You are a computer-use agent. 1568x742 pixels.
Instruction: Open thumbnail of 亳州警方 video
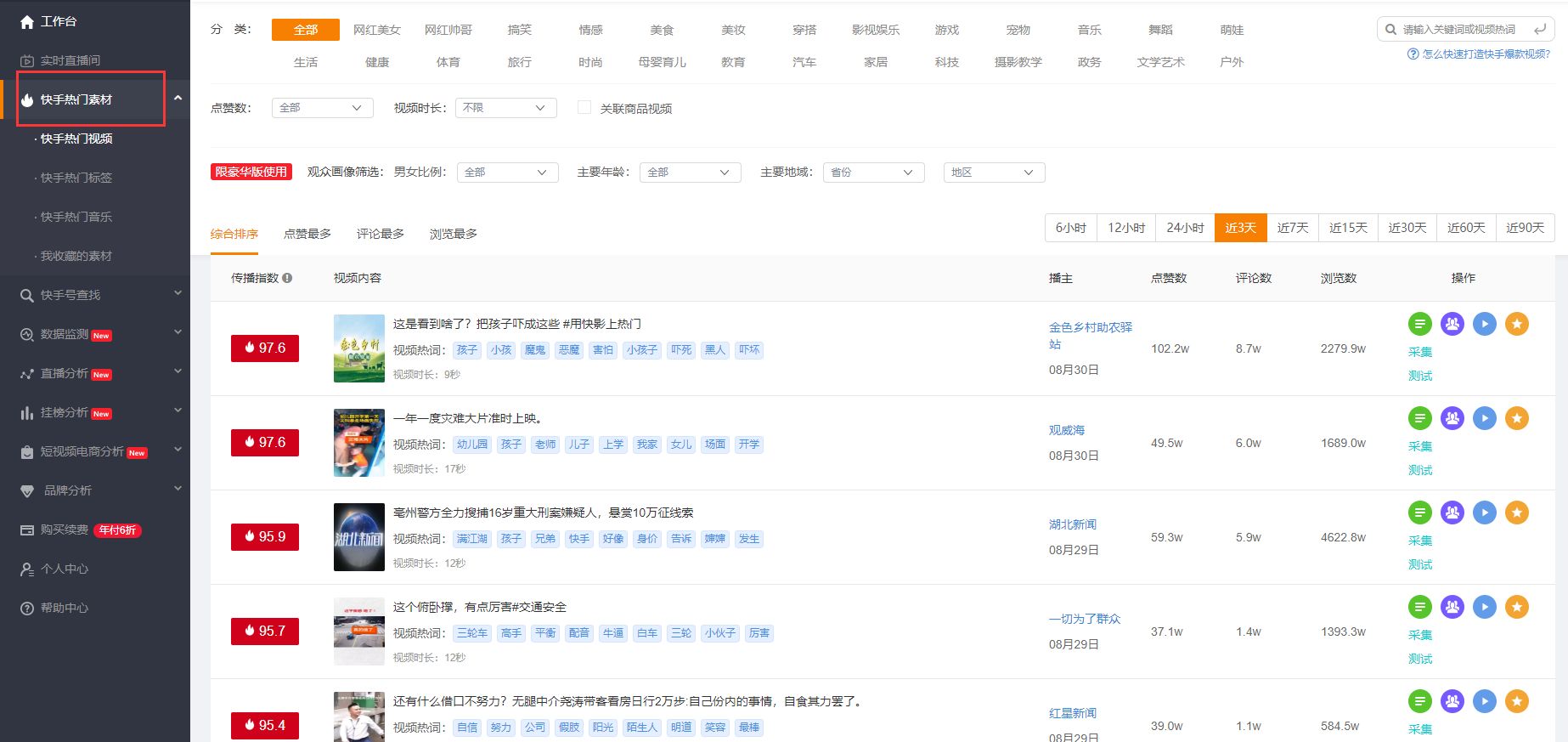pos(359,537)
